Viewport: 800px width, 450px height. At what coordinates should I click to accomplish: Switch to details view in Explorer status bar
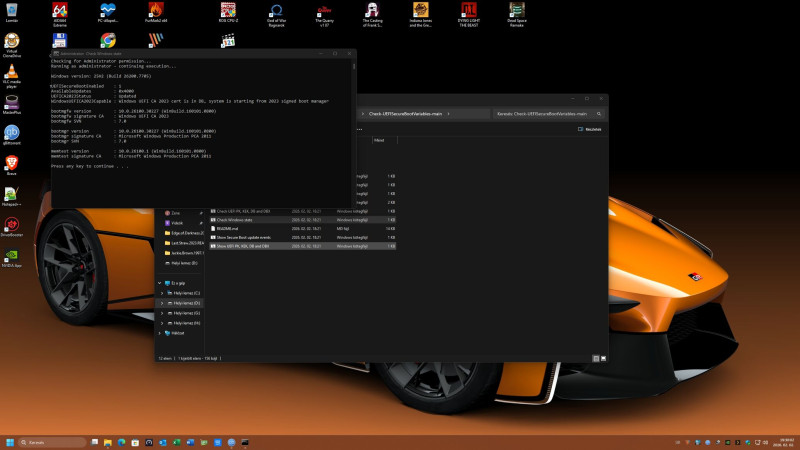[595, 357]
